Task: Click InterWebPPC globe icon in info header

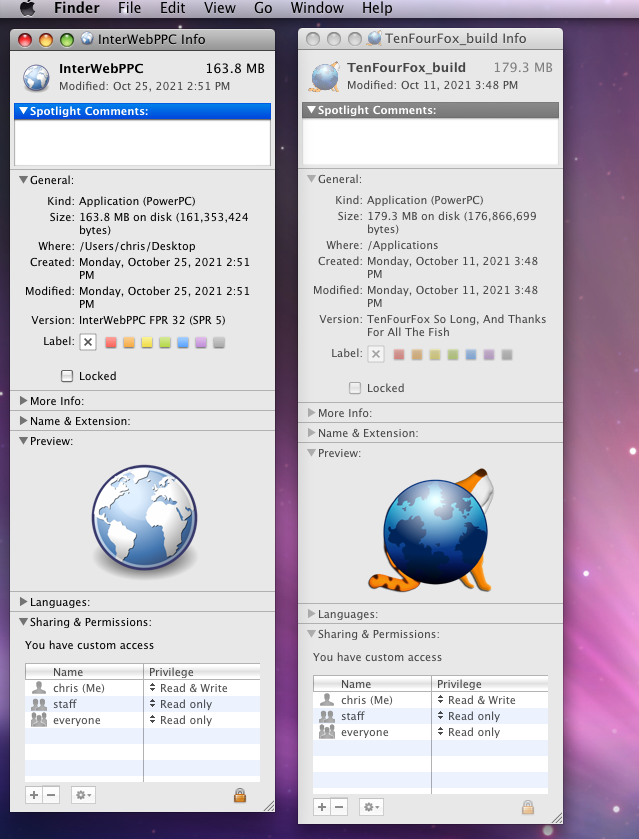Action: pos(36,78)
